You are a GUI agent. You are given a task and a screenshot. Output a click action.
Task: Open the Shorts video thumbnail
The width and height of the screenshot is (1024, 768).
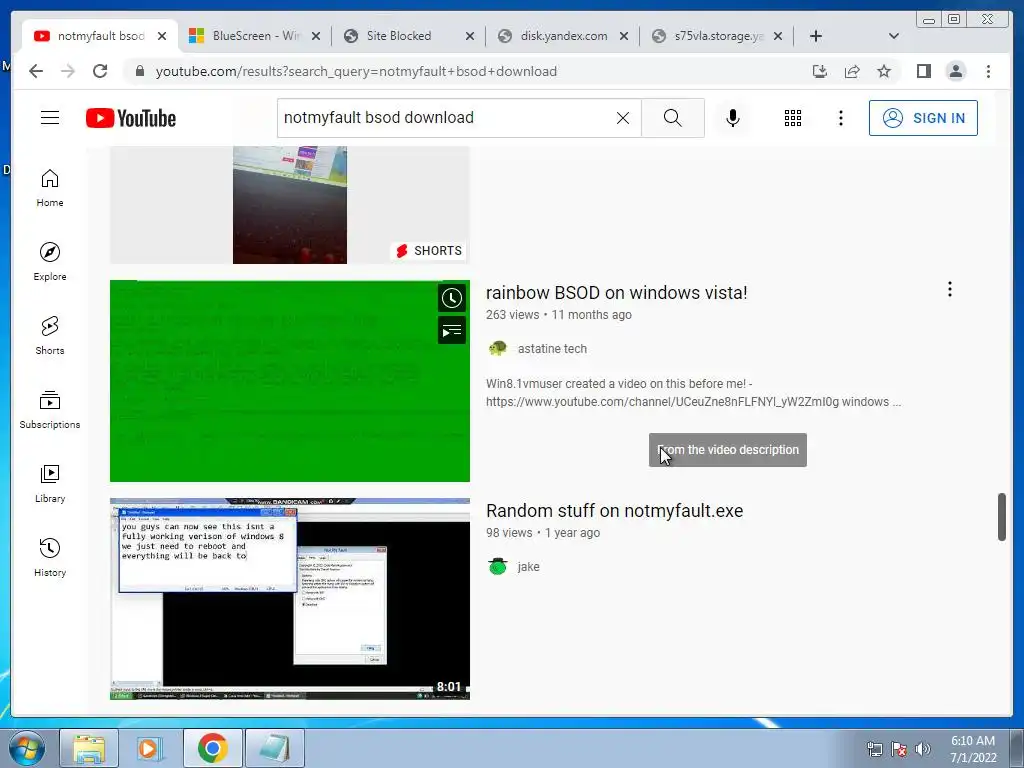click(290, 205)
